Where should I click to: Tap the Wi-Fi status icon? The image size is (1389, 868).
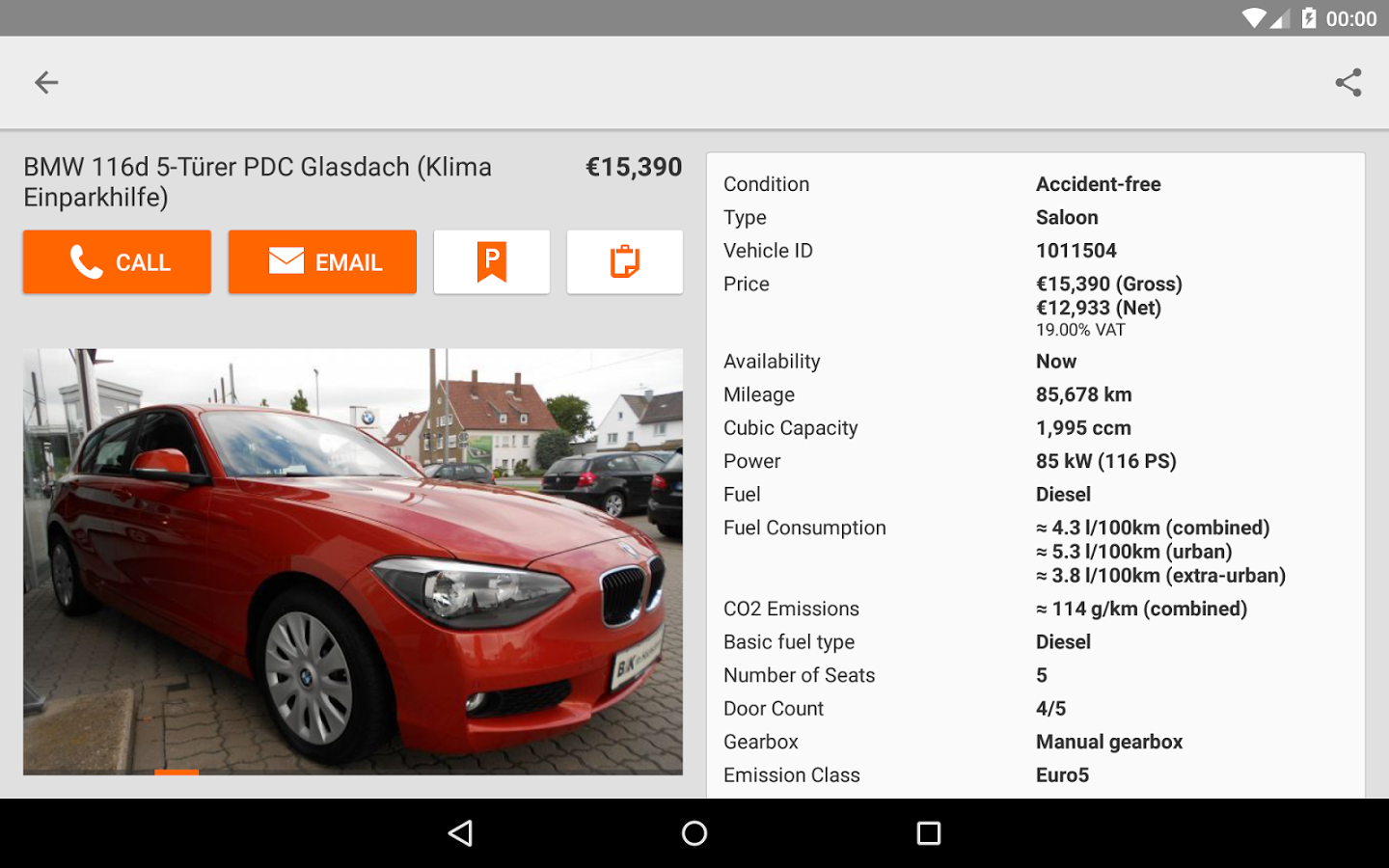pyautogui.click(x=1253, y=18)
